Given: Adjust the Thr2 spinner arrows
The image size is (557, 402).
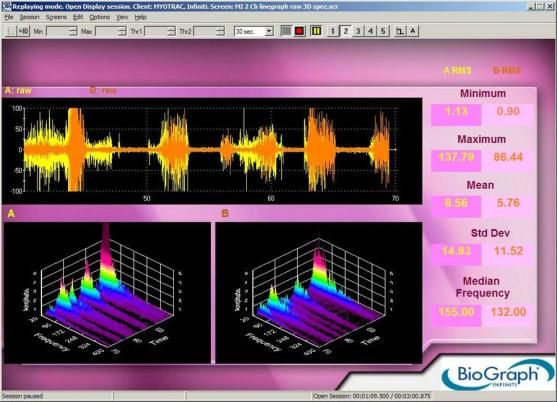Looking at the screenshot, I should click(x=221, y=31).
